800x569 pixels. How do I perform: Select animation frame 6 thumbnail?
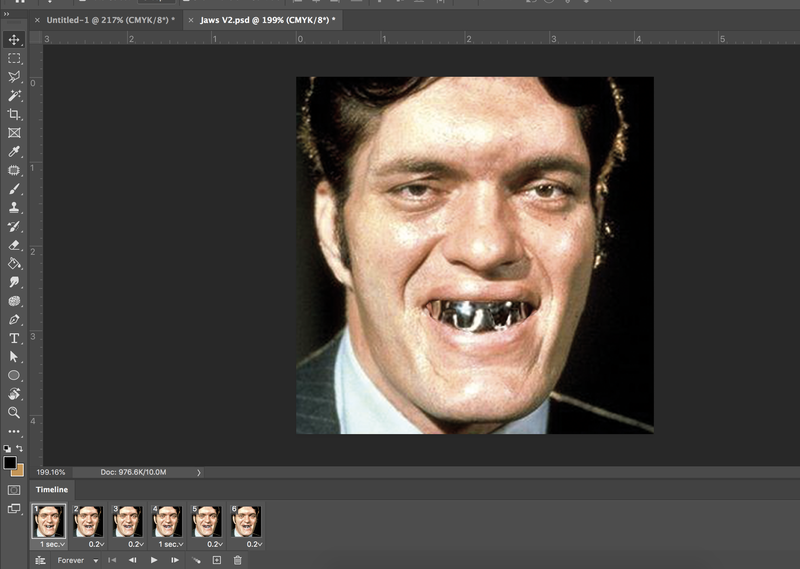pos(246,521)
